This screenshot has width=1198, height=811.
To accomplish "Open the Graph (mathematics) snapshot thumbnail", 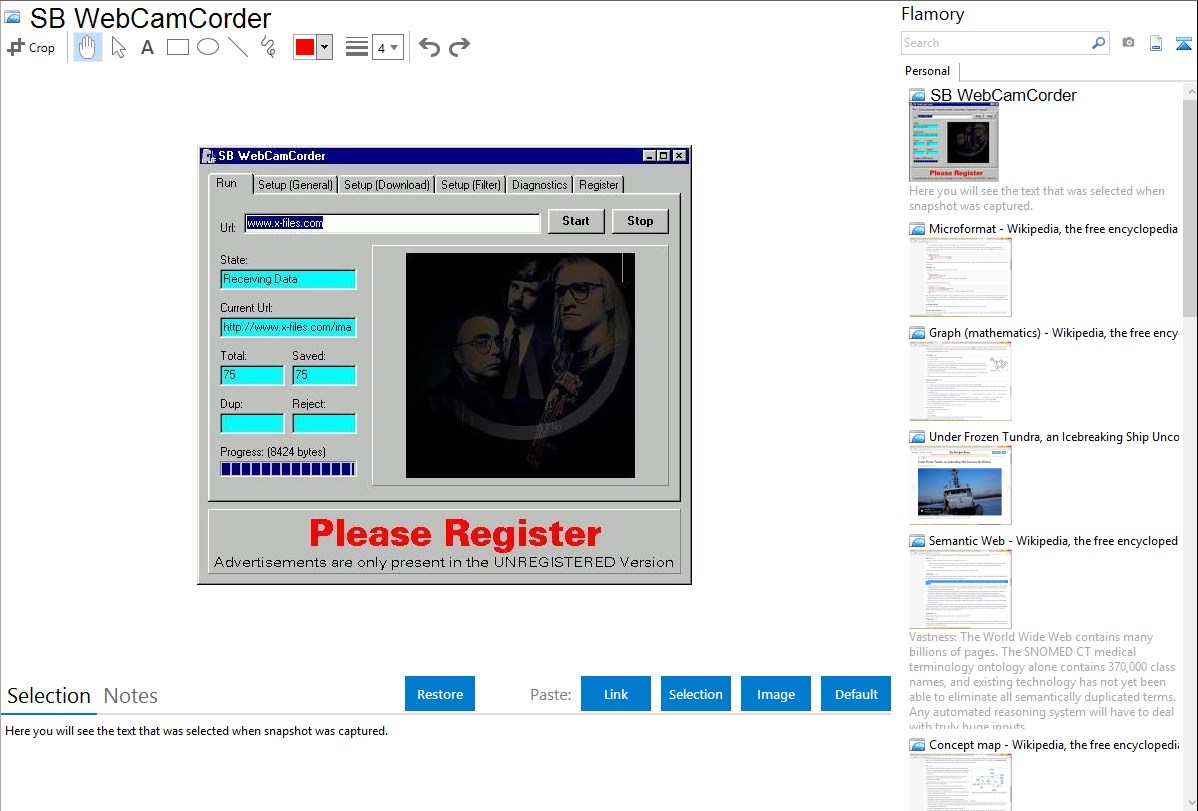I will tap(960, 381).
